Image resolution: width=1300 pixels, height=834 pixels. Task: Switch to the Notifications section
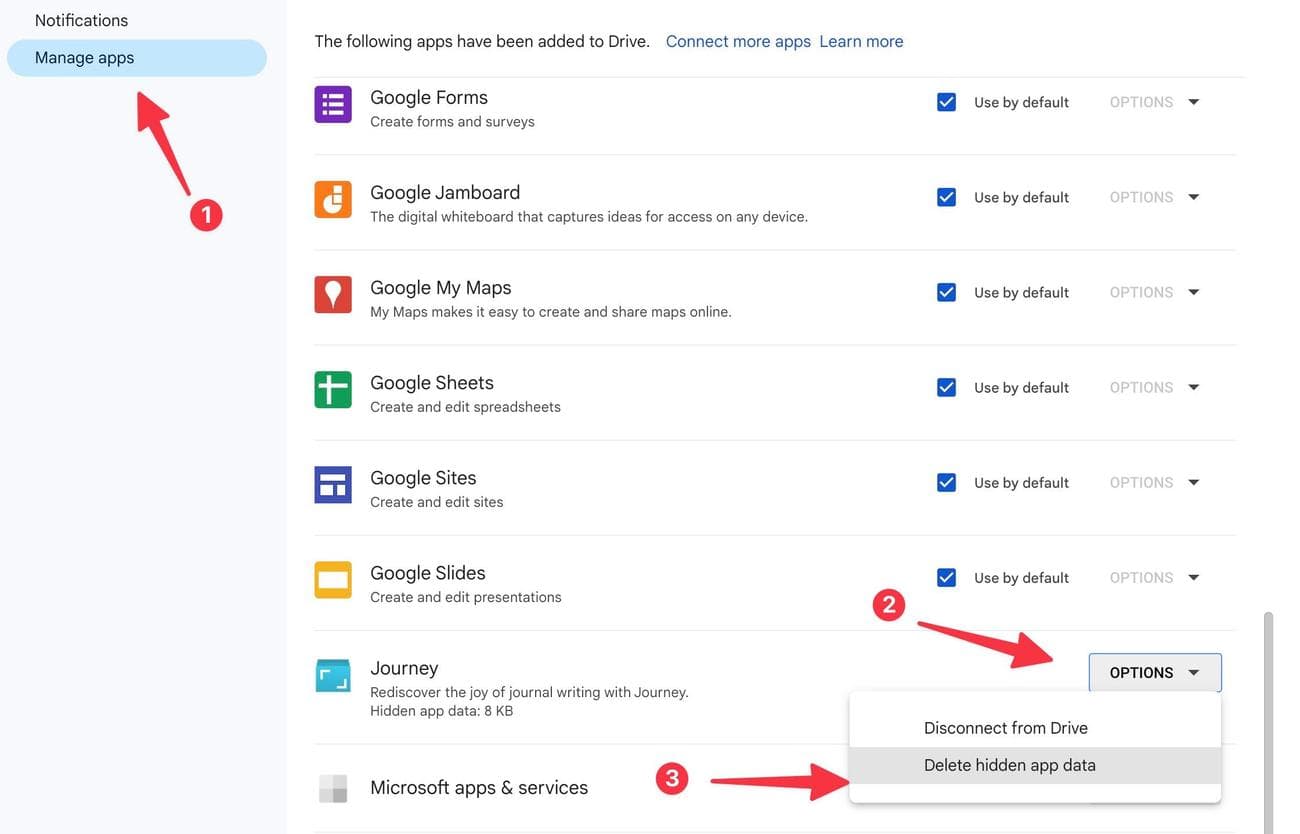(81, 19)
